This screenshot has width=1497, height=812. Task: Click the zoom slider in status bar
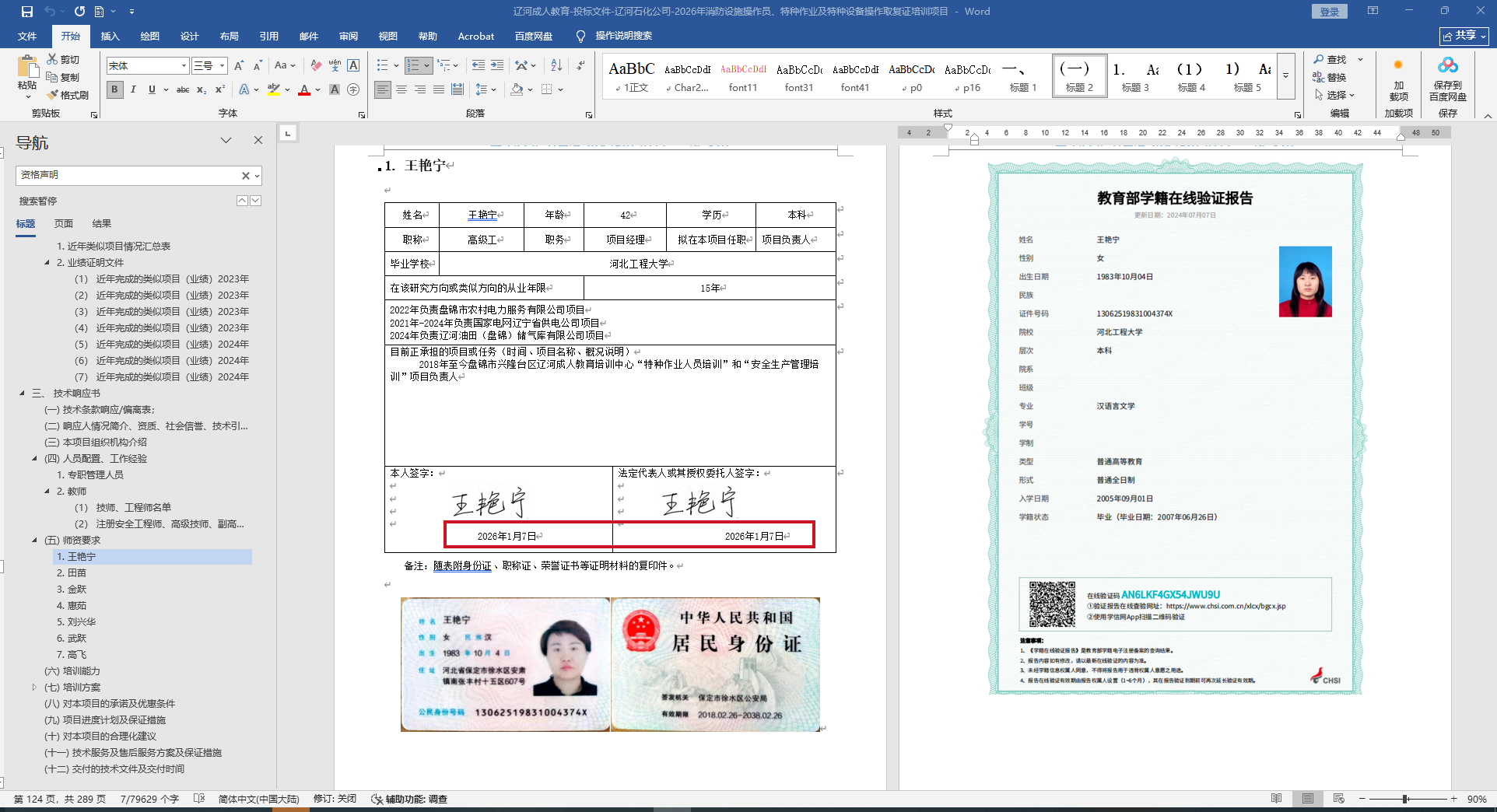coord(1405,800)
